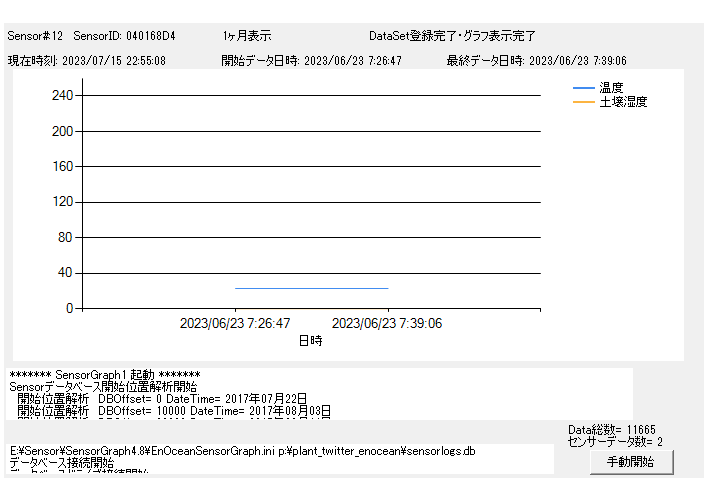This screenshot has height=482, width=708.
Task: Click the 現在時刻 timestamp
Action: click(x=87, y=61)
